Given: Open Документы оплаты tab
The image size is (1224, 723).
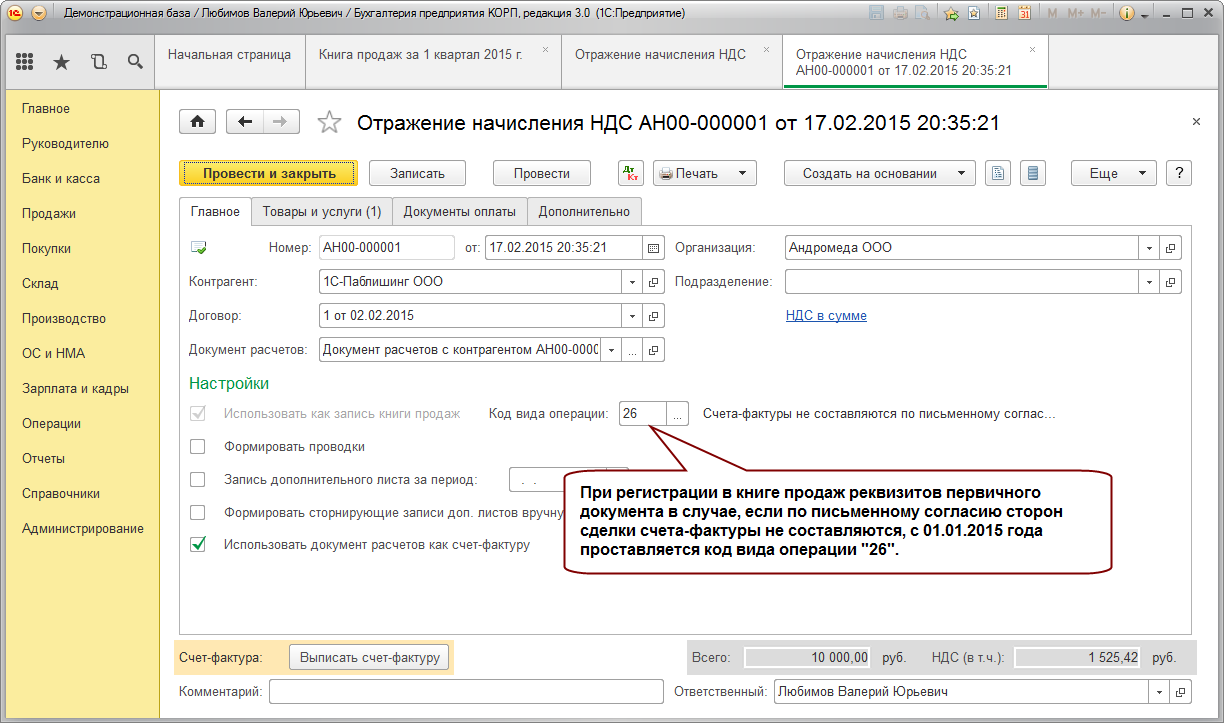Looking at the screenshot, I should 460,211.
